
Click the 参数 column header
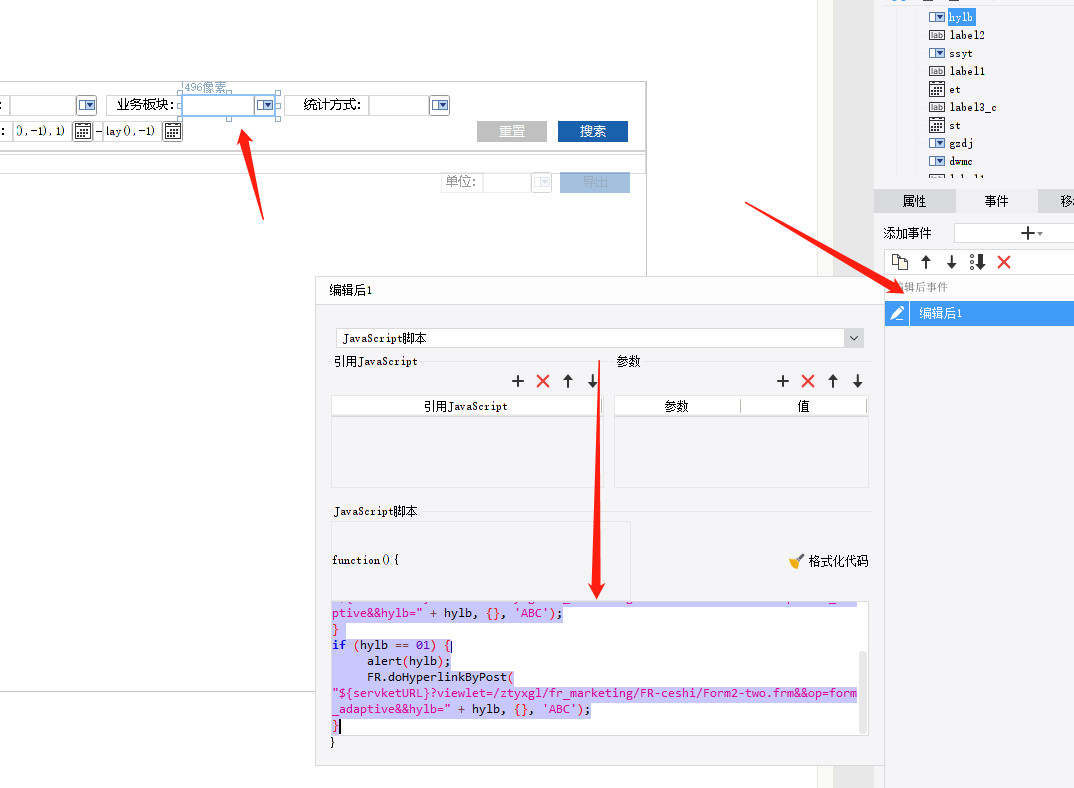point(677,406)
